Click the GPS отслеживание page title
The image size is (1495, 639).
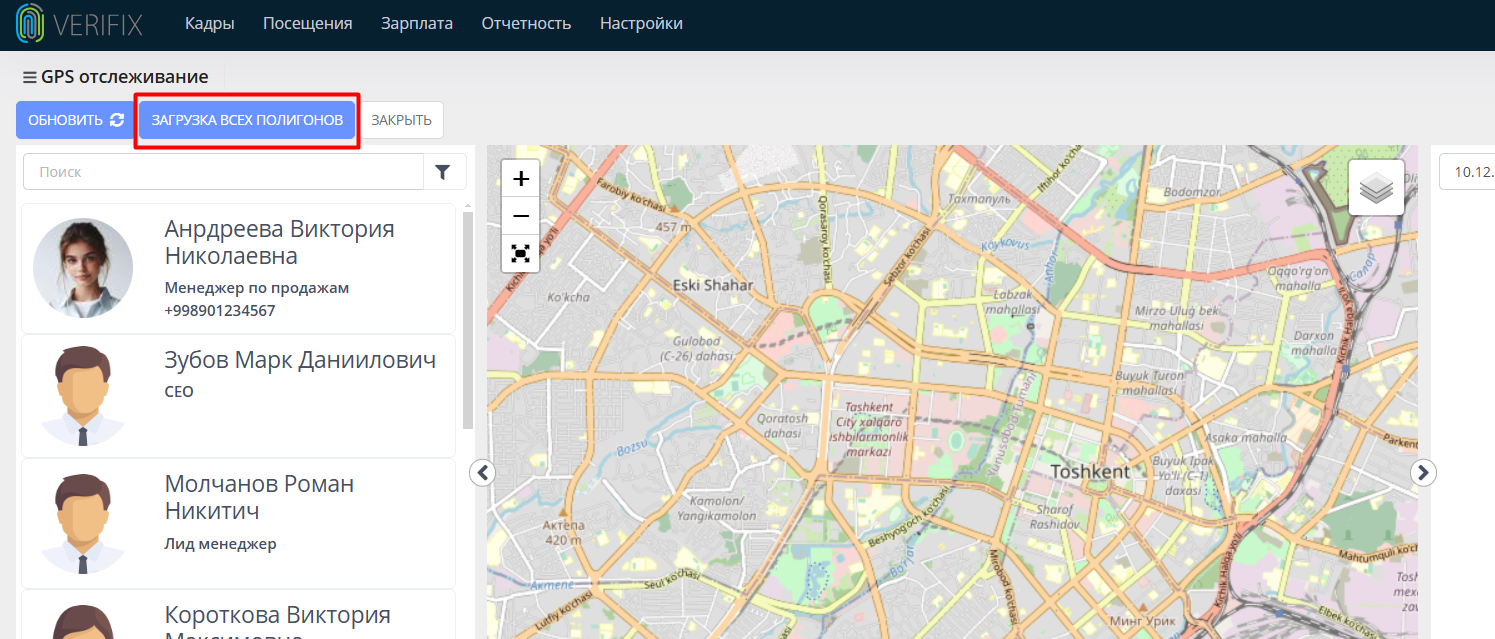(125, 77)
